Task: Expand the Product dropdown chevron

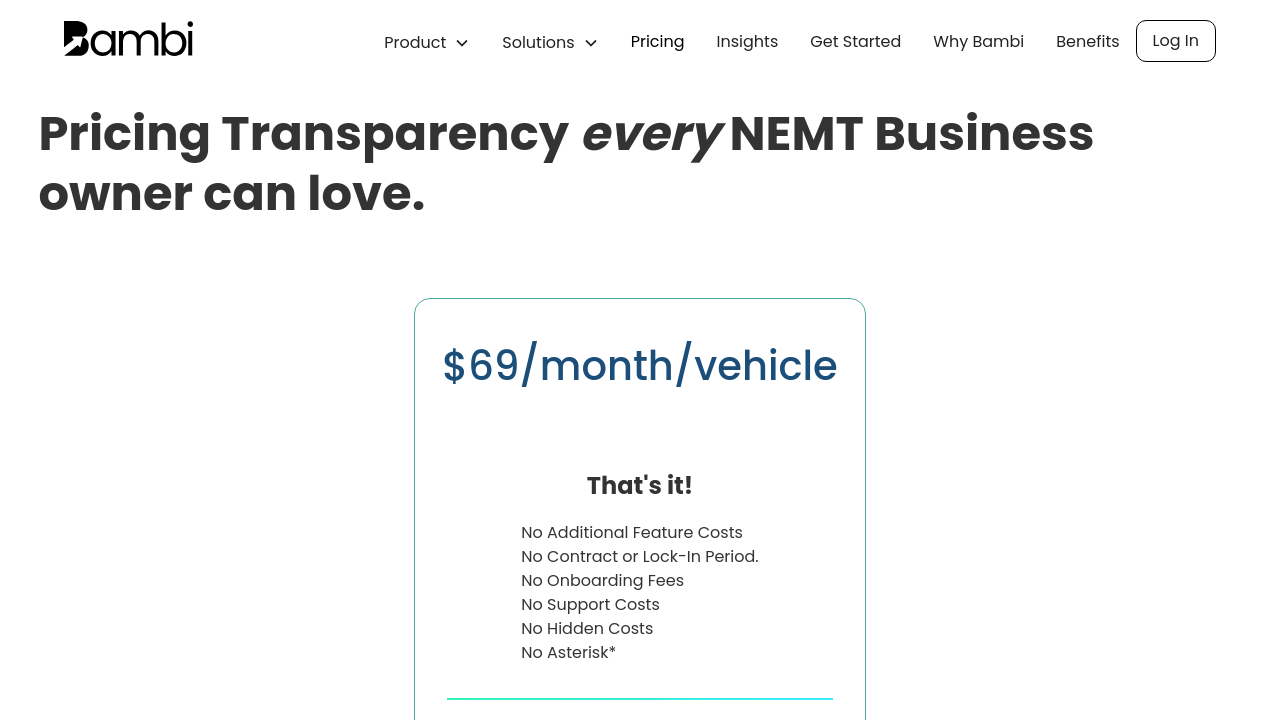Action: (x=462, y=43)
